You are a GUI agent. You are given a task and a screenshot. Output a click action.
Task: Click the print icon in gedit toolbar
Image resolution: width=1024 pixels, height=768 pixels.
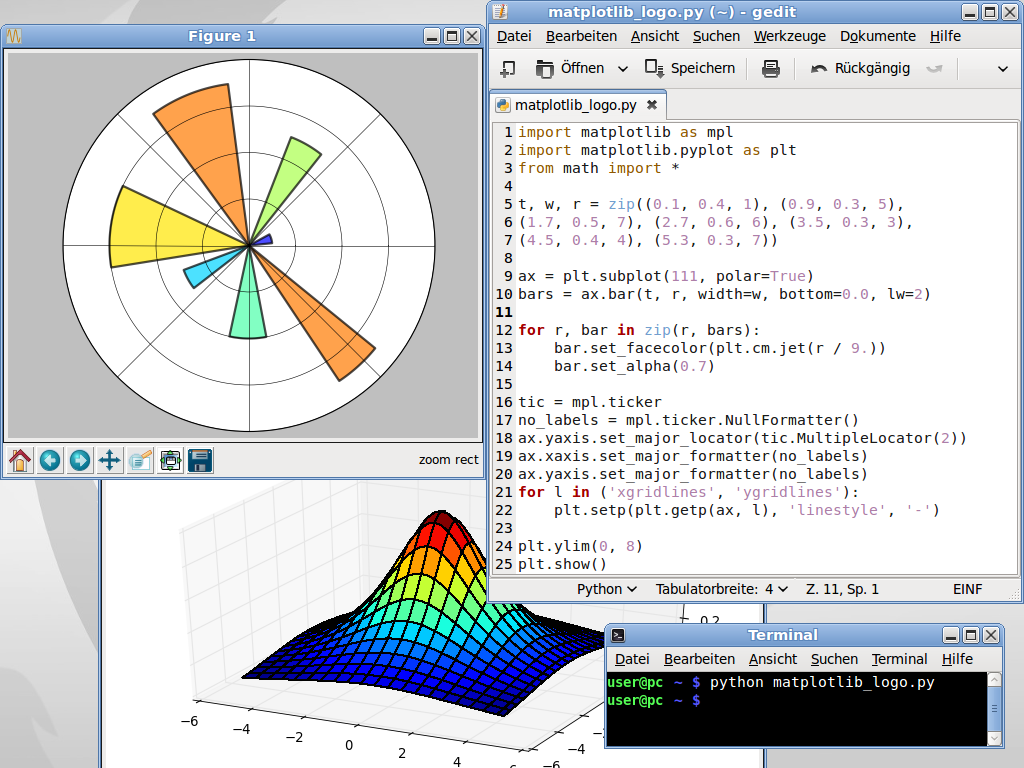click(x=770, y=68)
